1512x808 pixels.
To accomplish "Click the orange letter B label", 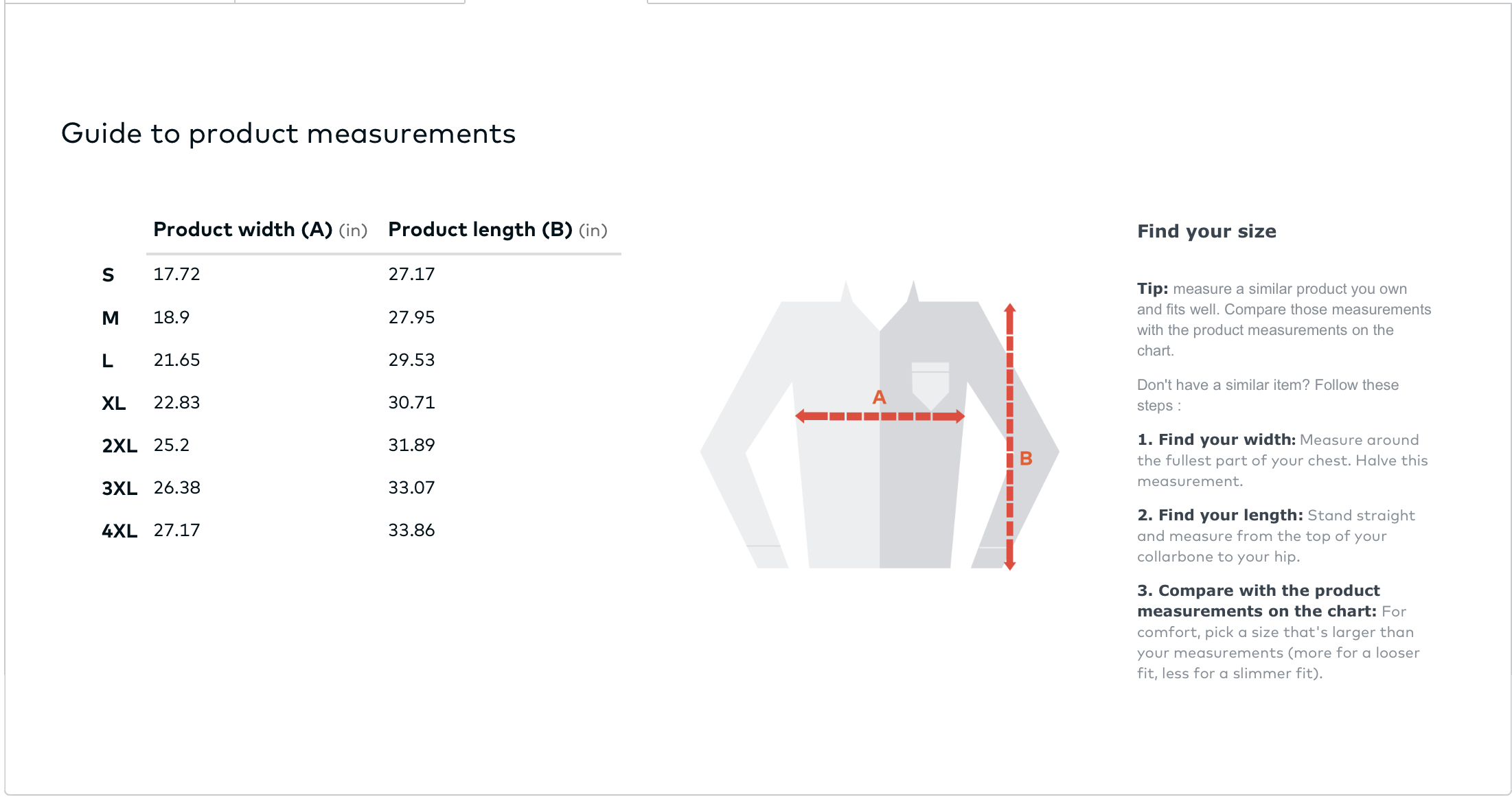I will click(x=1026, y=459).
